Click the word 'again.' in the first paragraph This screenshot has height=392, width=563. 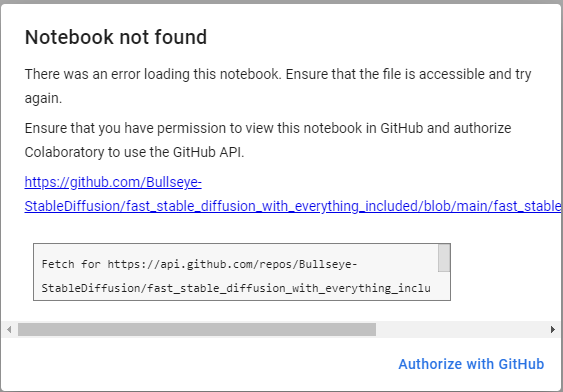(43, 98)
